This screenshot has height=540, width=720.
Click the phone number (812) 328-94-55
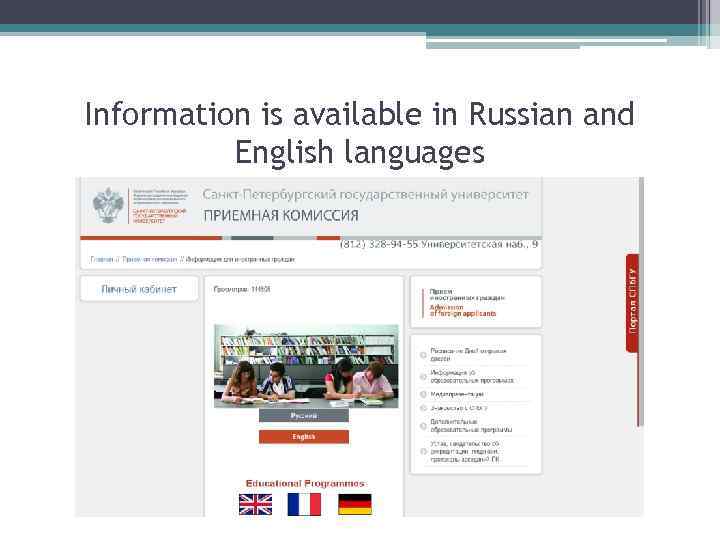(379, 244)
